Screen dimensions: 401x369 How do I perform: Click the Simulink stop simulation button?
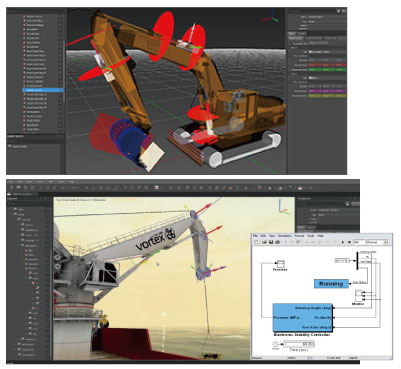(x=349, y=242)
